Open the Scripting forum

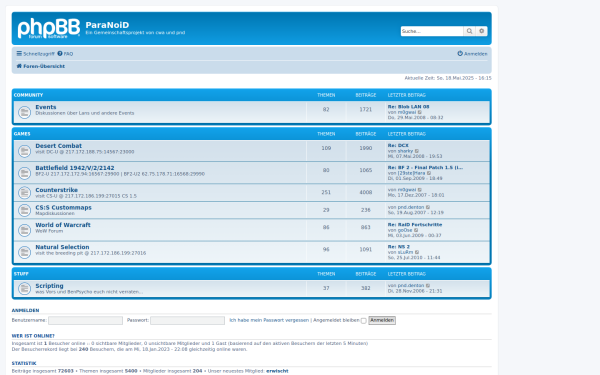coord(49,286)
